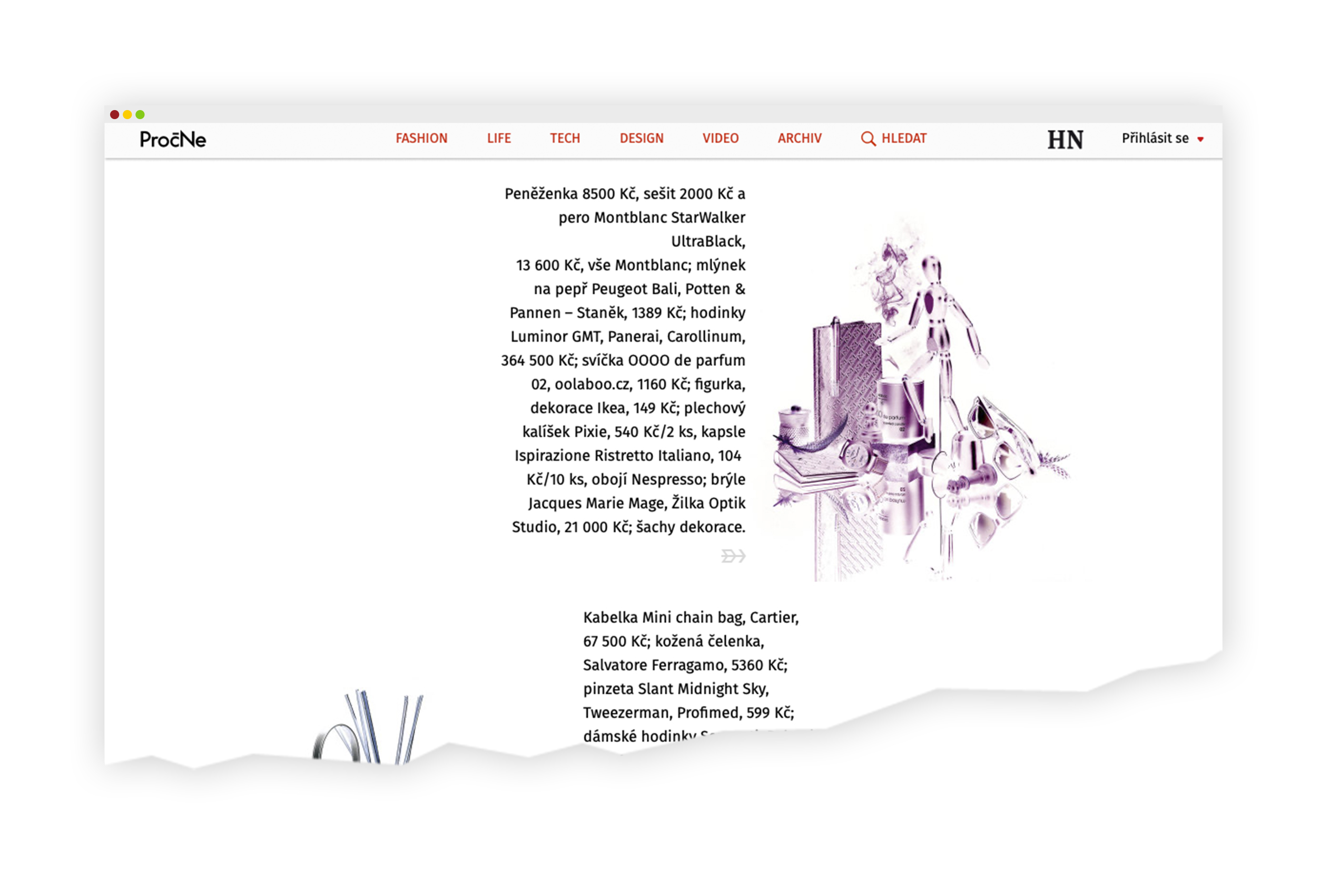This screenshot has width=1330, height=896.
Task: Select the text "Studio, 21 000 Kč; šachy dekorace."
Action: click(628, 527)
